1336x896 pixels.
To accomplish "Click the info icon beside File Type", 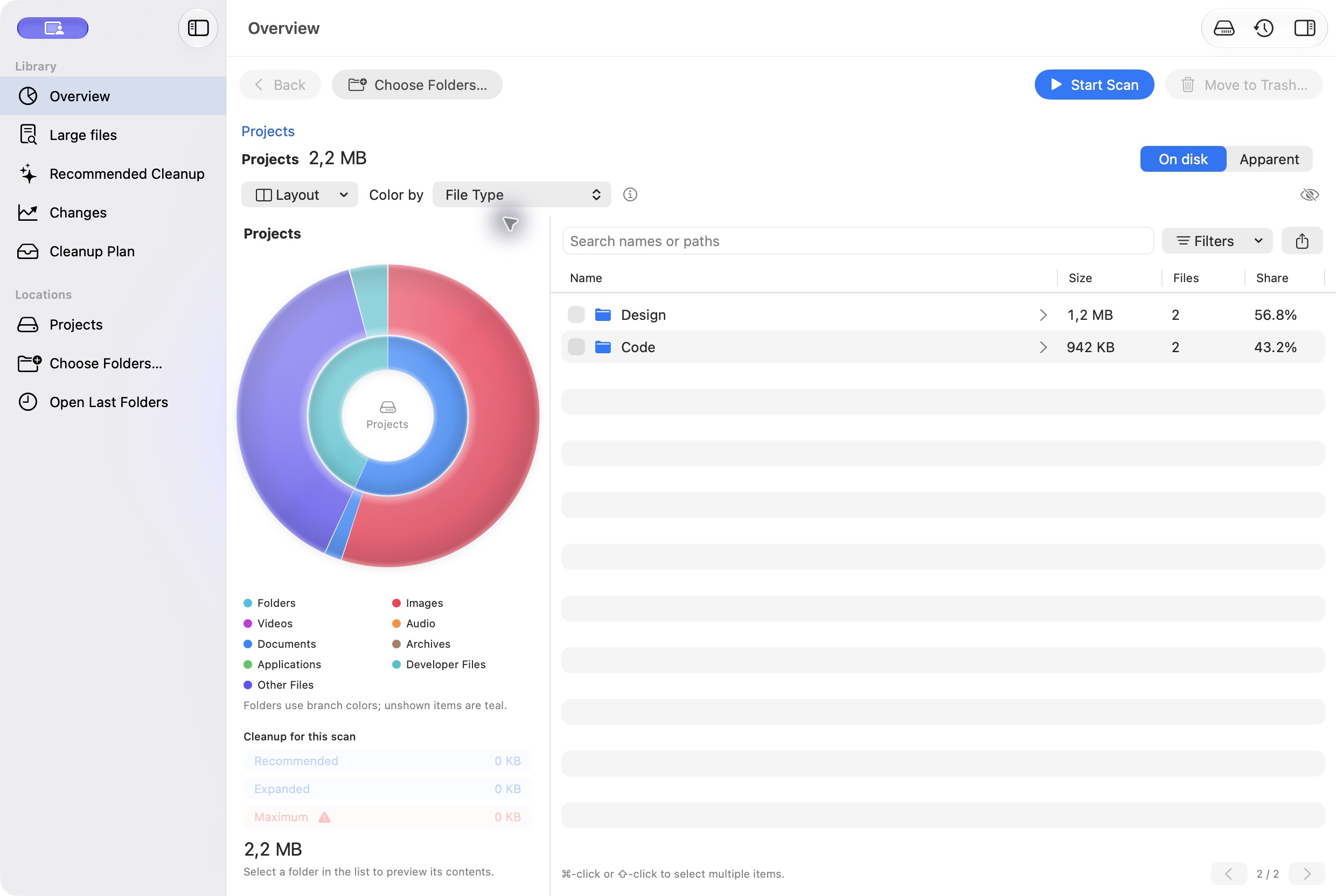I will pyautogui.click(x=630, y=195).
